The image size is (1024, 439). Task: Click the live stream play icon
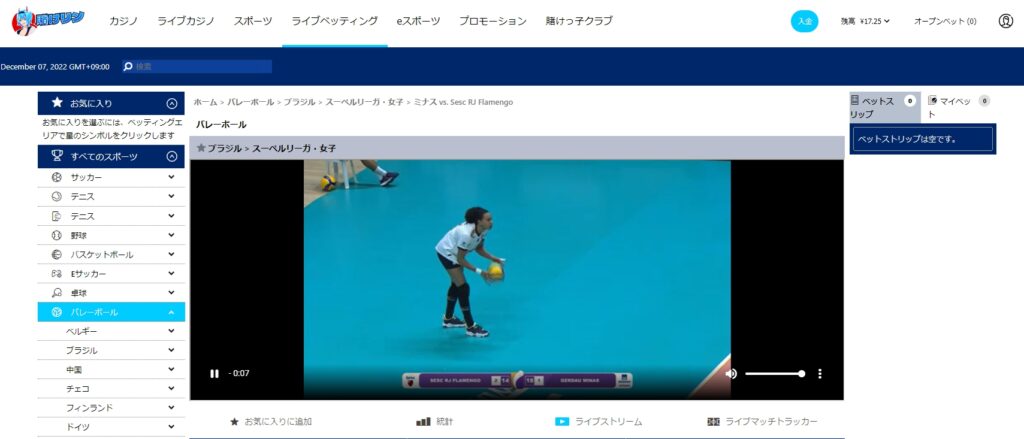click(x=562, y=421)
